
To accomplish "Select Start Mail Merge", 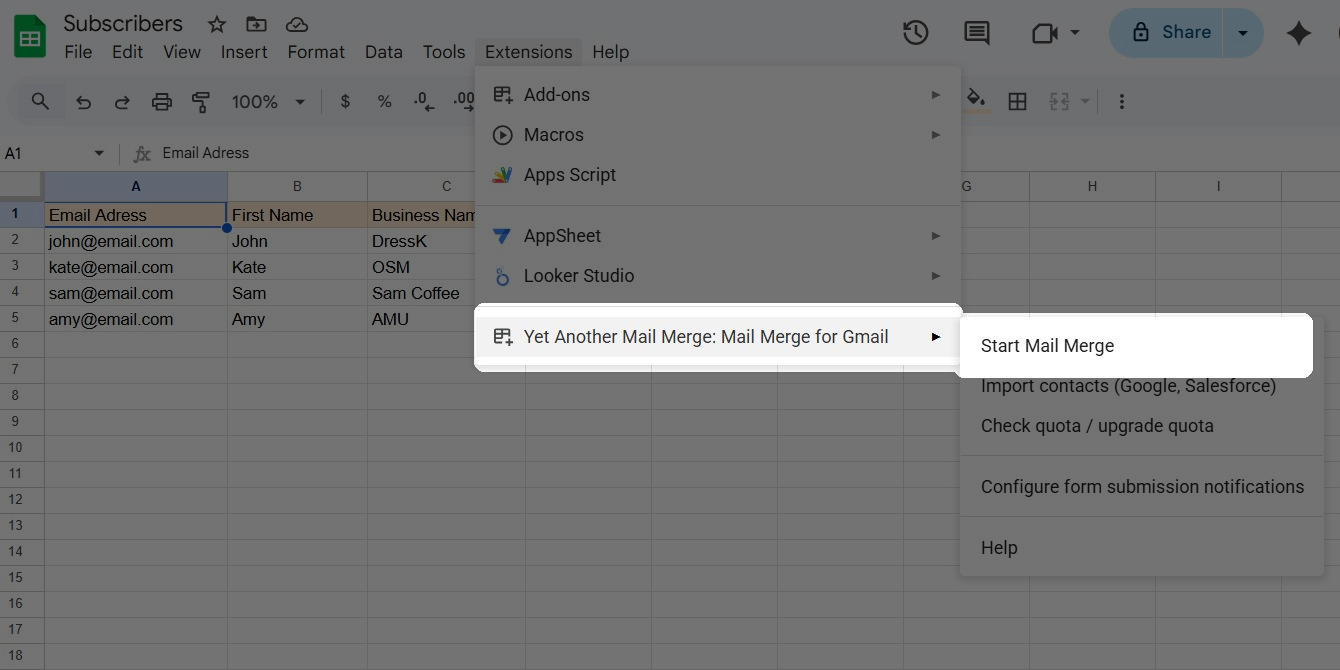I will tap(1047, 345).
